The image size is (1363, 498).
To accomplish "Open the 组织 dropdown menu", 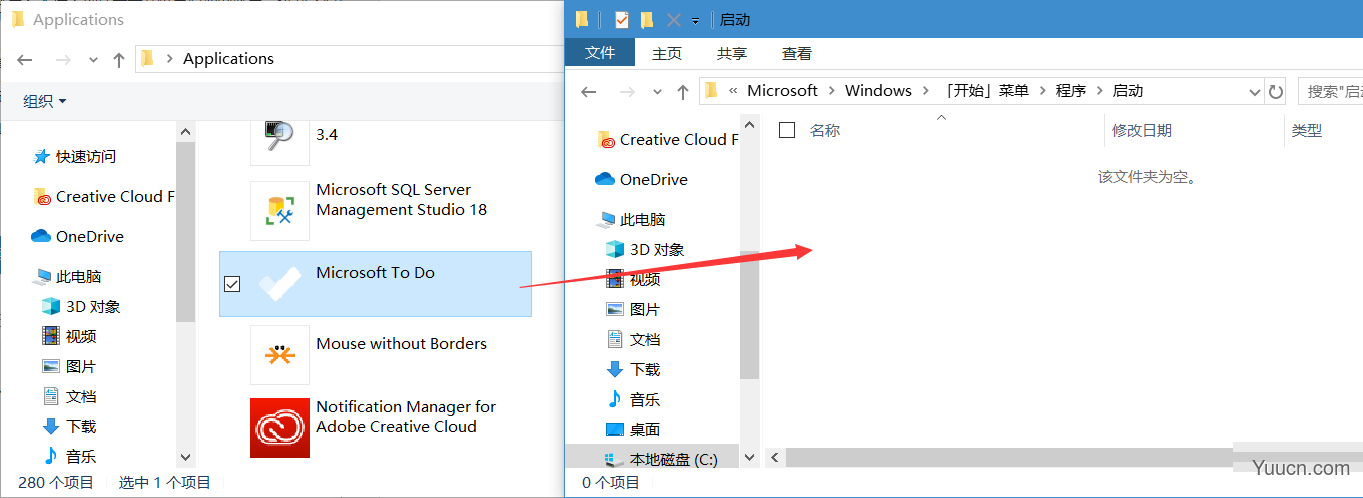I will (x=45, y=101).
